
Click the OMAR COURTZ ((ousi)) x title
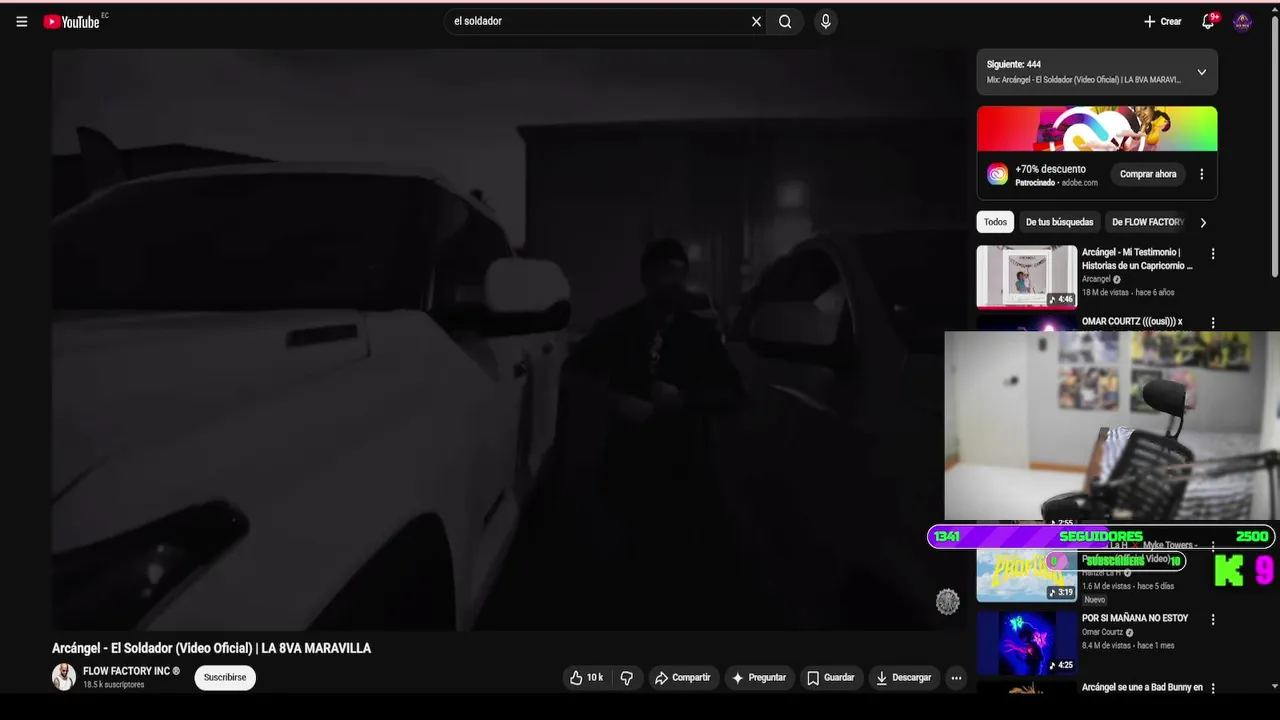tap(1132, 322)
